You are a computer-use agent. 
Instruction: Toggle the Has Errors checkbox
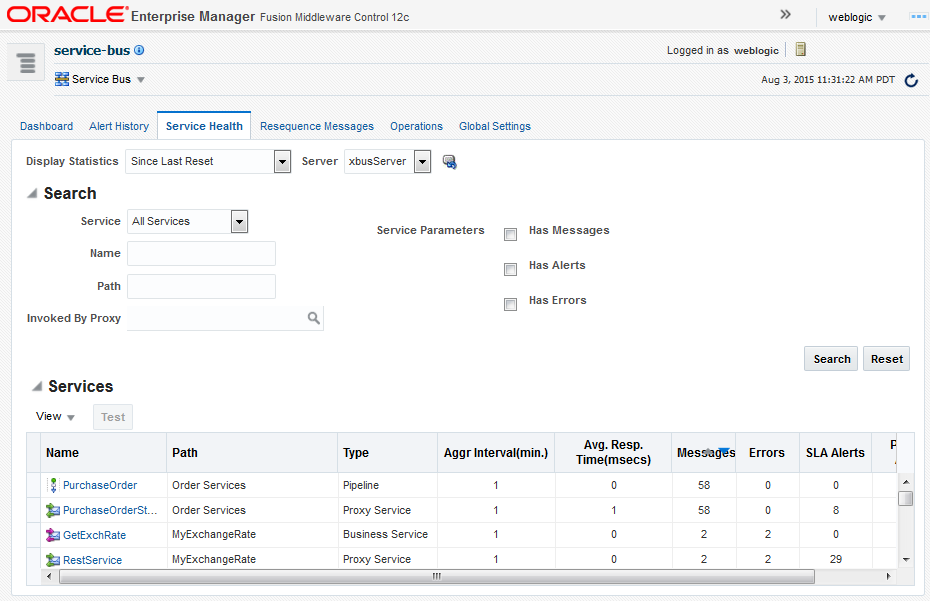(x=510, y=304)
